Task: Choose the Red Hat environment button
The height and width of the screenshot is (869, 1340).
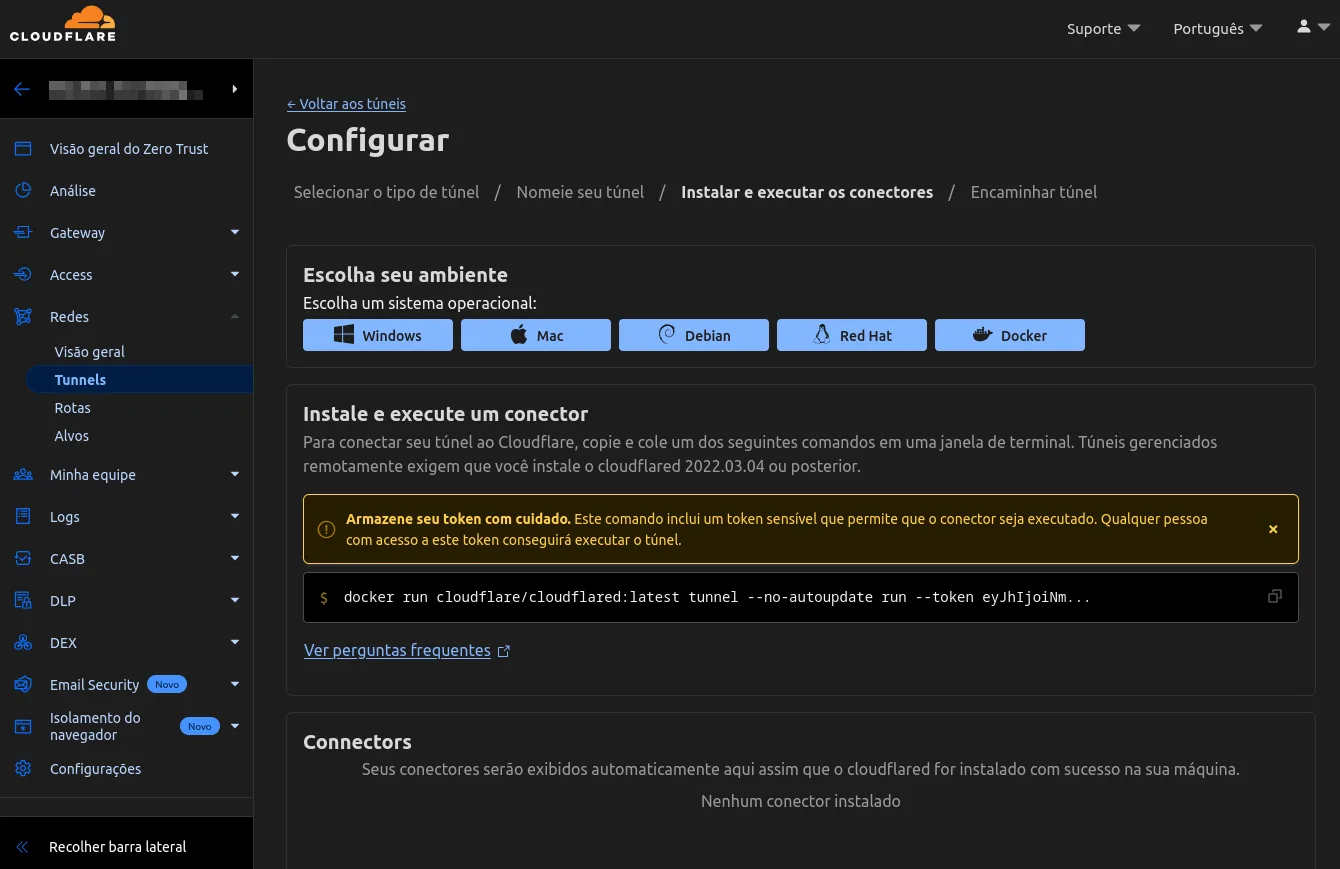Action: click(852, 335)
